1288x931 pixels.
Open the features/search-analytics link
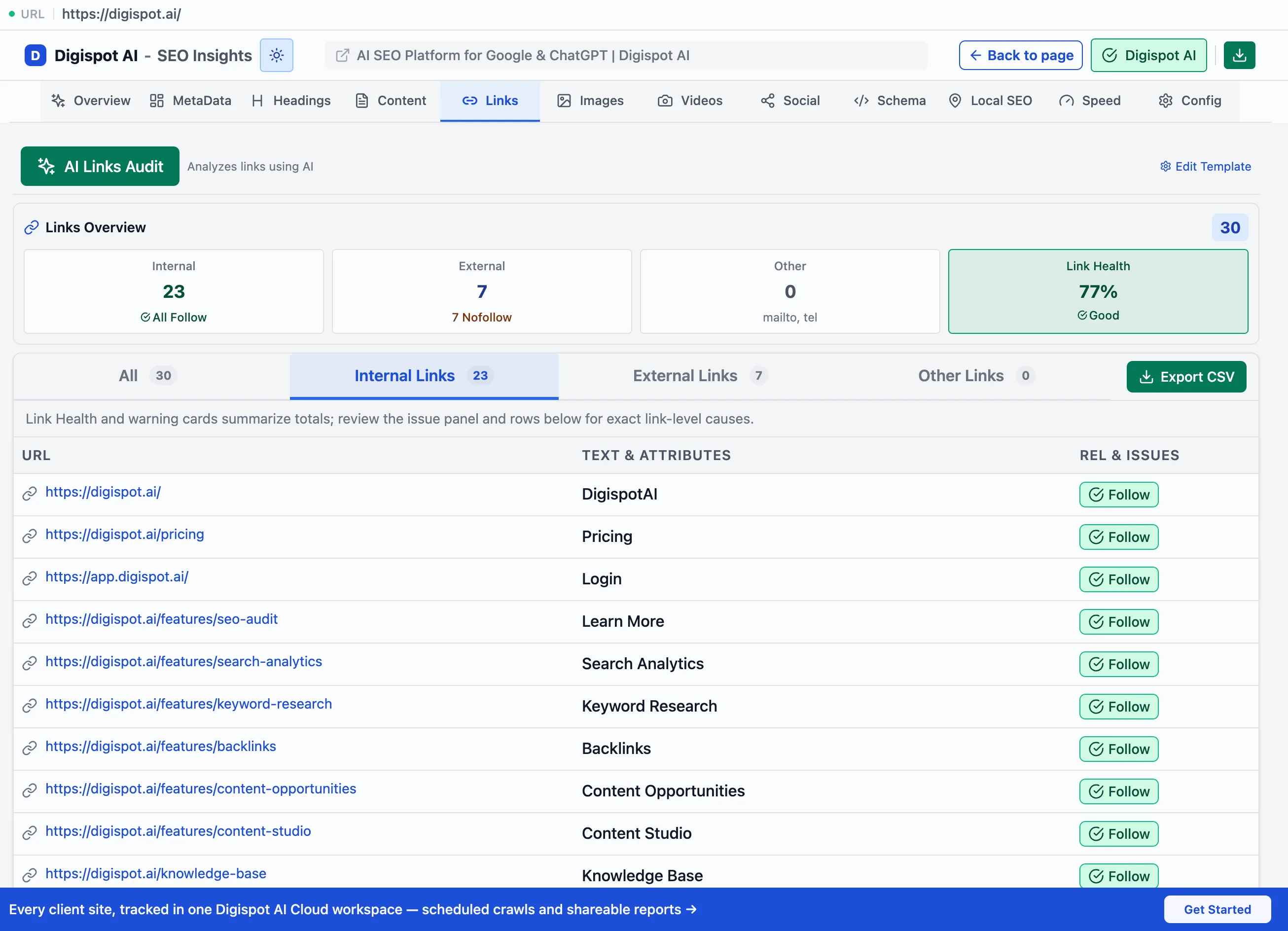[x=183, y=662]
